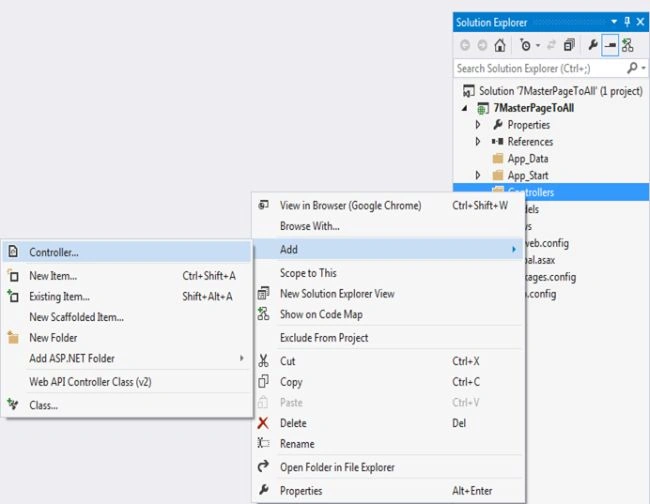Choose Cut from context menu

click(388, 361)
